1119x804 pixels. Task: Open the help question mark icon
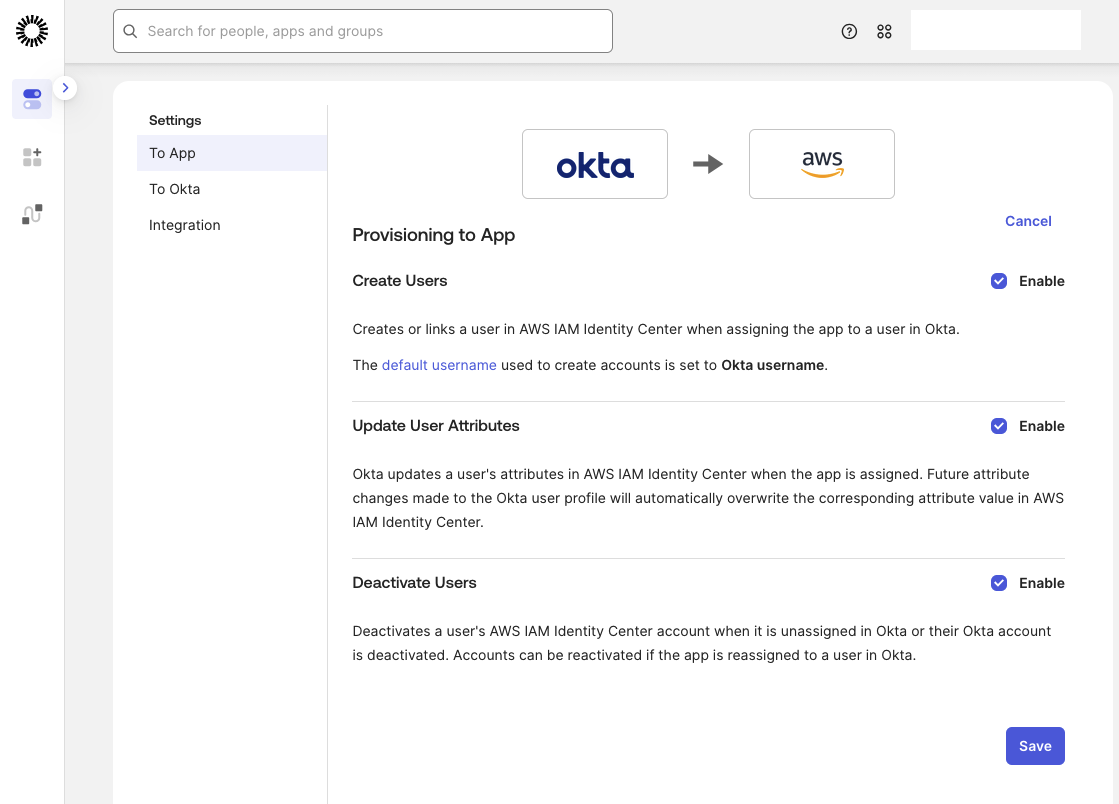849,31
